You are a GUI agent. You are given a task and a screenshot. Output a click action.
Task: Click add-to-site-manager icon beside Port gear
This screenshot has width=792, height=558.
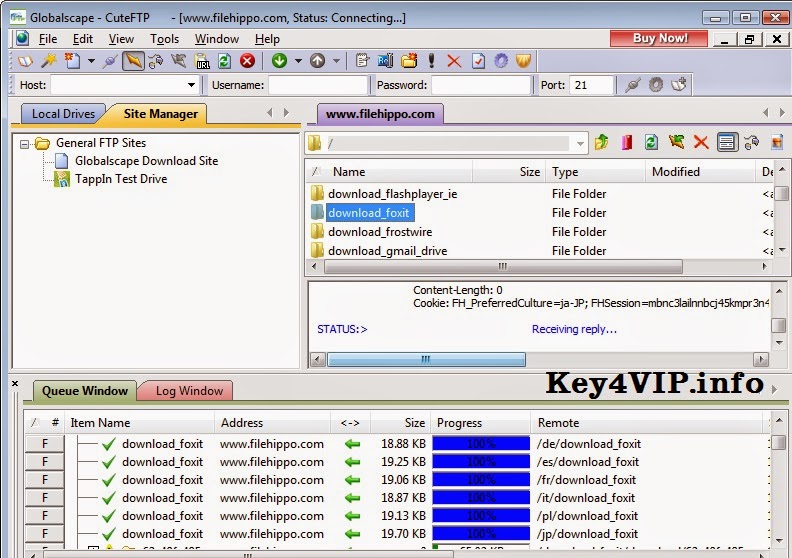(x=679, y=85)
